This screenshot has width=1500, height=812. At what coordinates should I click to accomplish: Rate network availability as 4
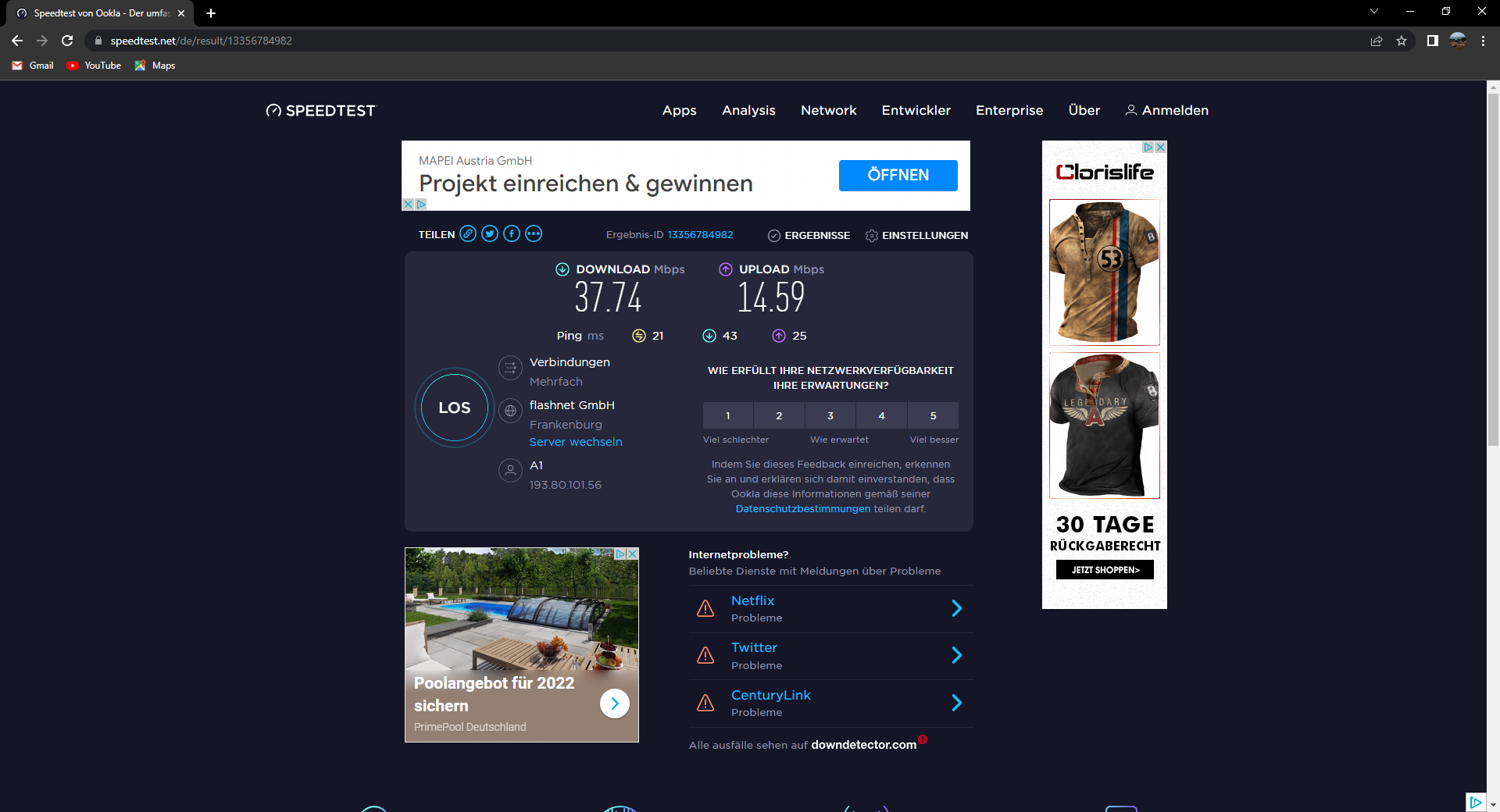882,415
